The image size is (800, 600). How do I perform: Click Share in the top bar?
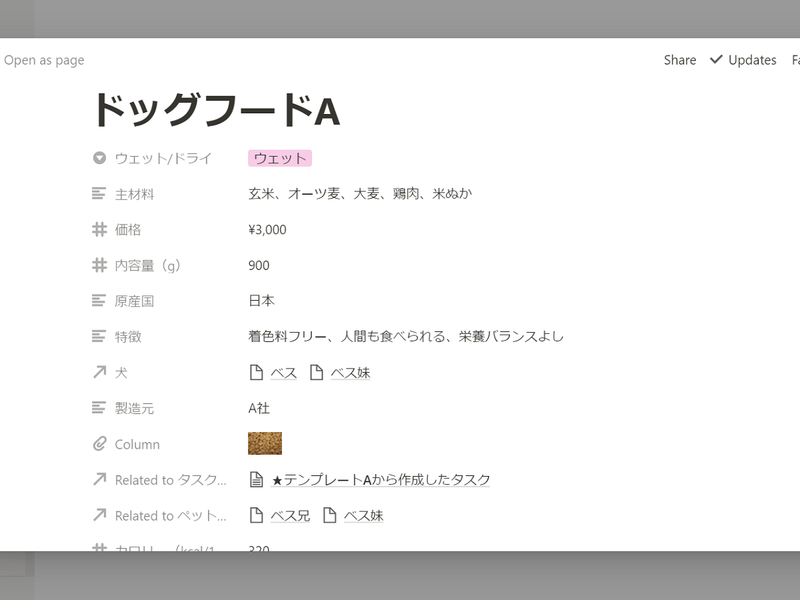(679, 60)
